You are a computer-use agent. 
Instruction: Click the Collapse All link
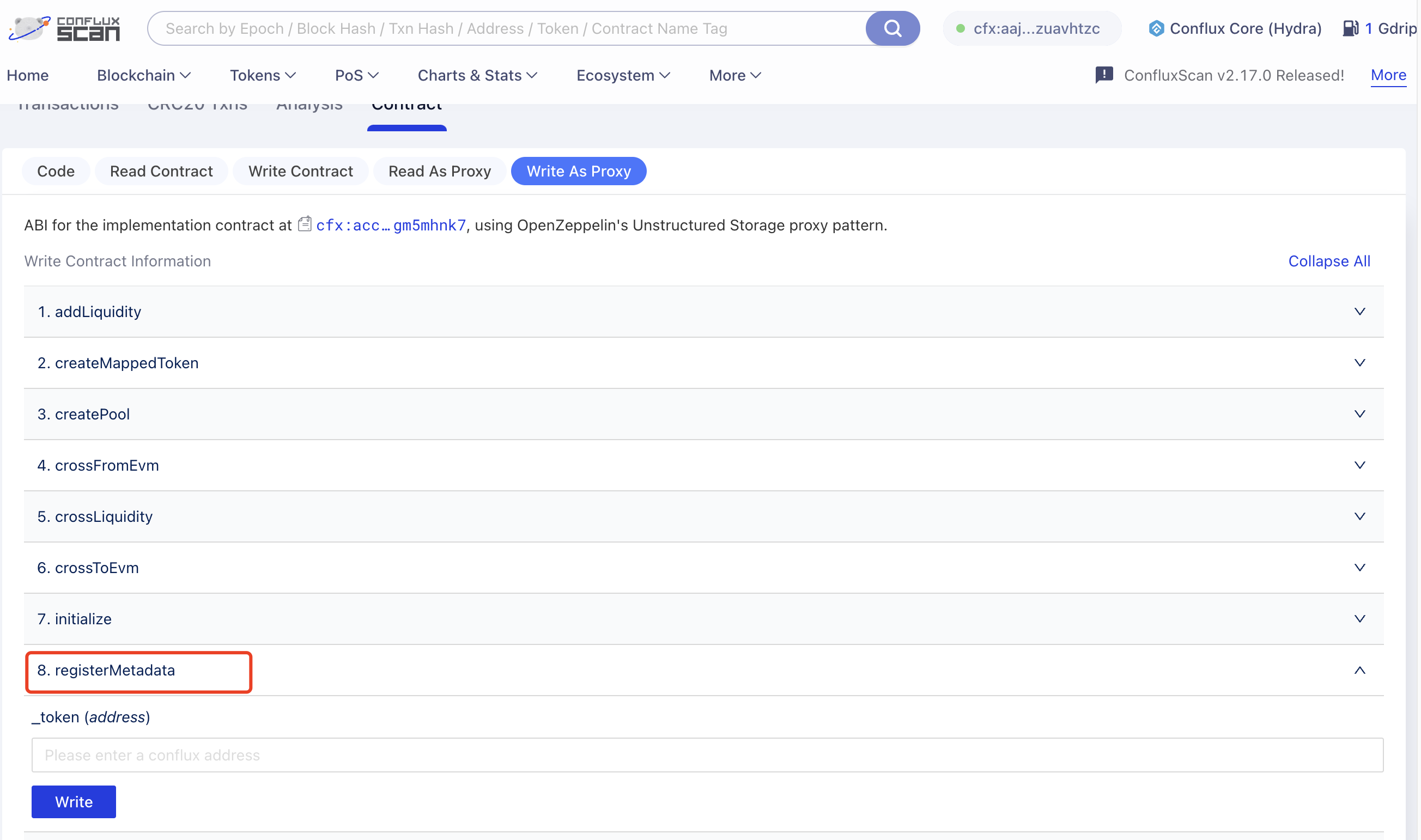(x=1329, y=261)
